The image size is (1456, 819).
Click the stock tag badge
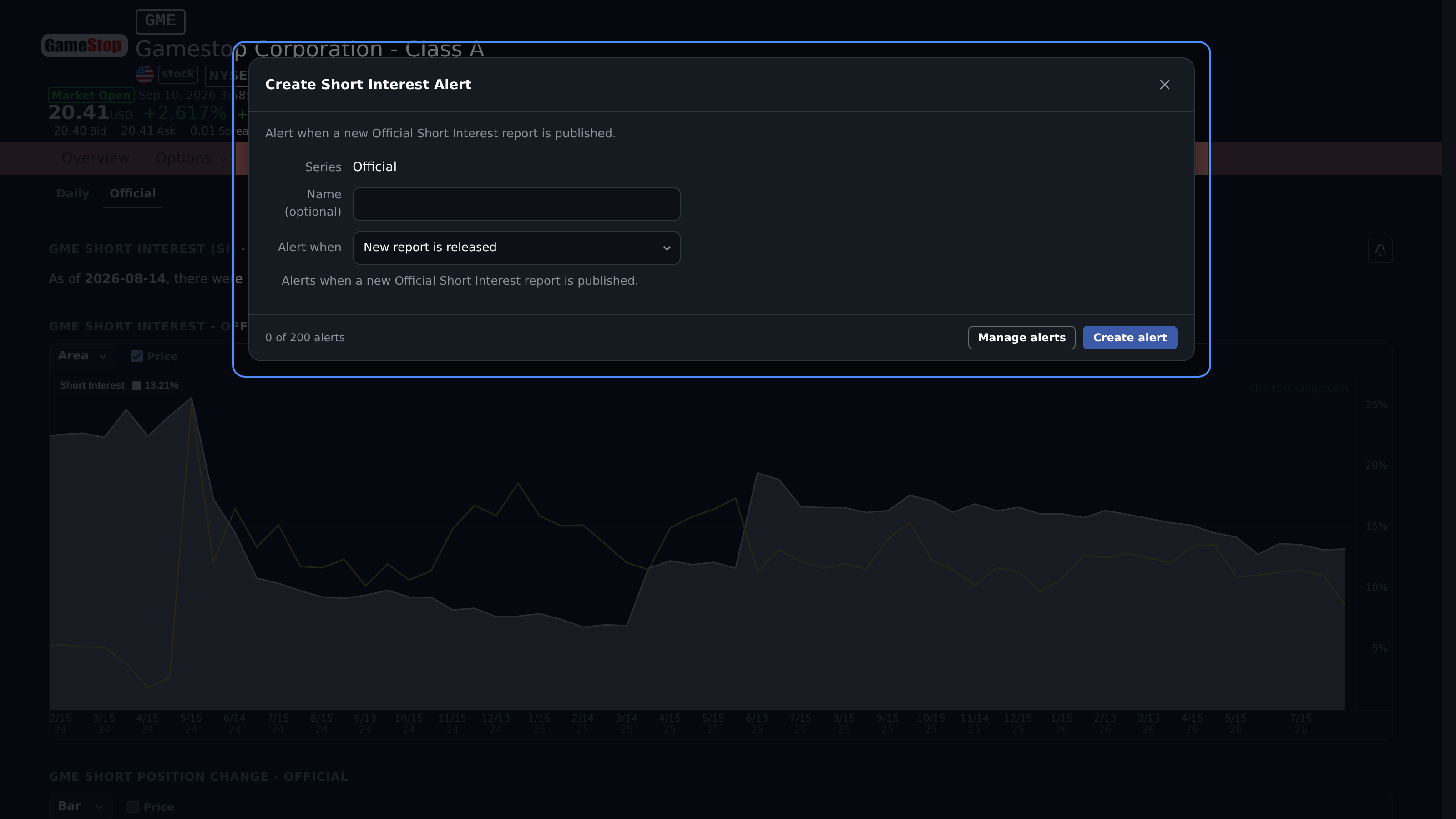click(178, 74)
